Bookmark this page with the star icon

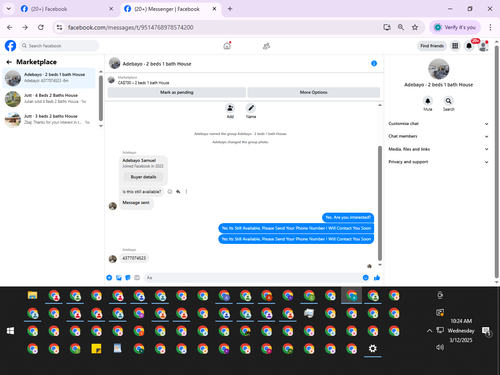415,27
